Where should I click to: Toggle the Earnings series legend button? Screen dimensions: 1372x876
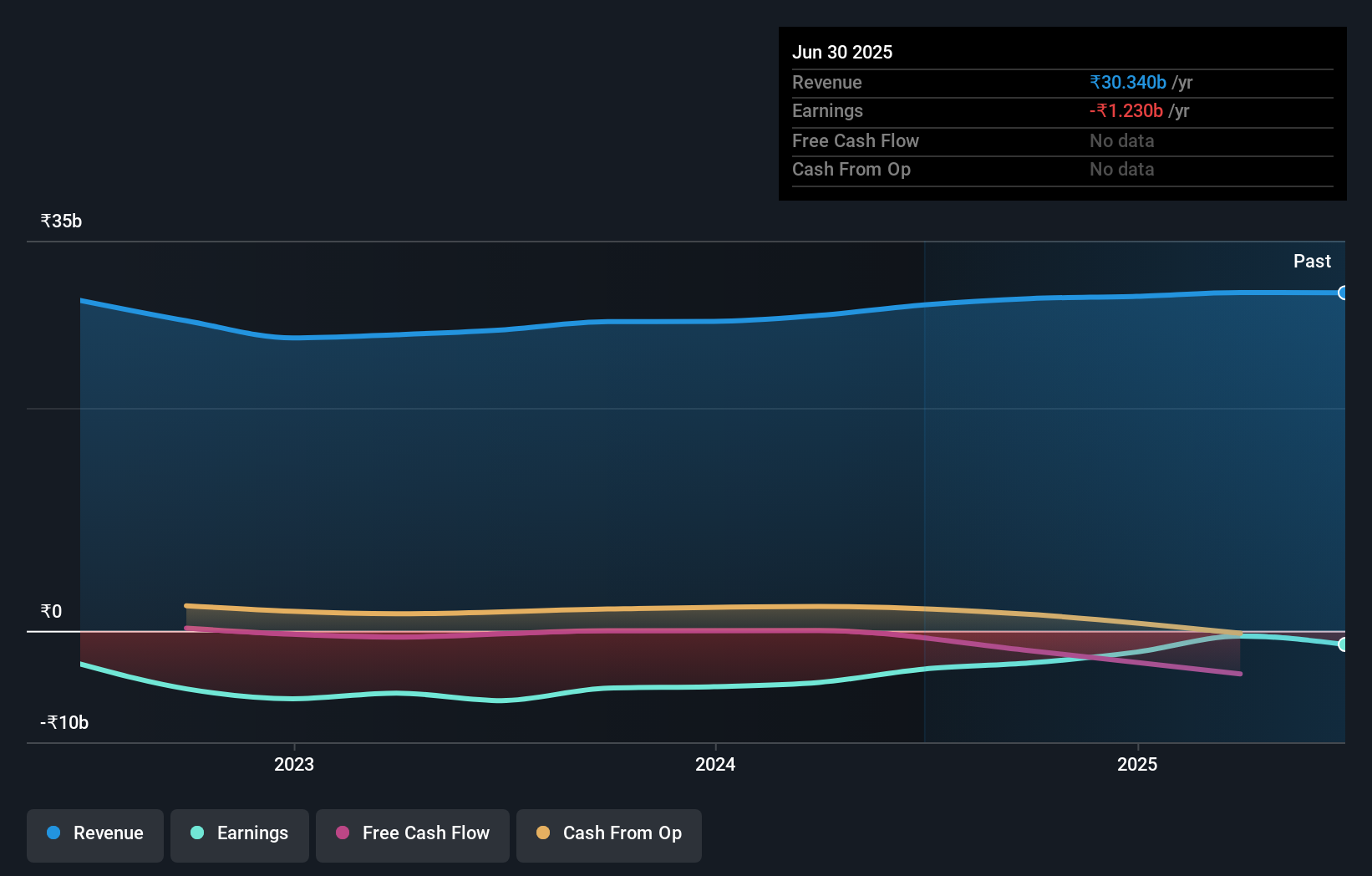tap(240, 835)
